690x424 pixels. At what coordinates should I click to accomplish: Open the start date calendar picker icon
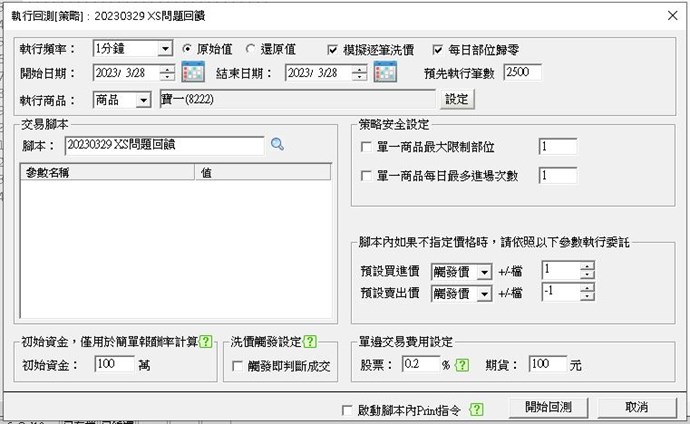click(x=193, y=72)
